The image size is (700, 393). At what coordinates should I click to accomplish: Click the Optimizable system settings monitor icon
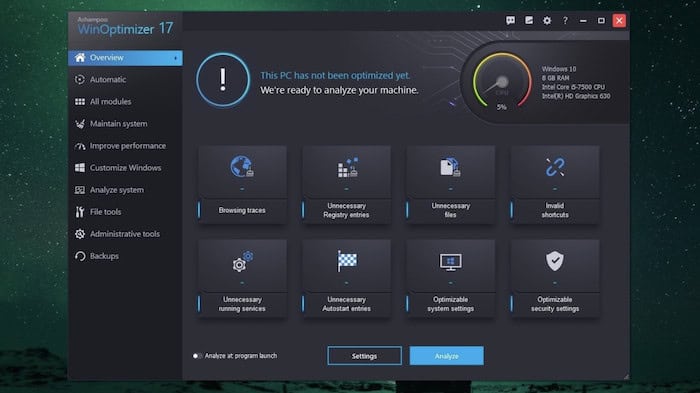pos(450,262)
